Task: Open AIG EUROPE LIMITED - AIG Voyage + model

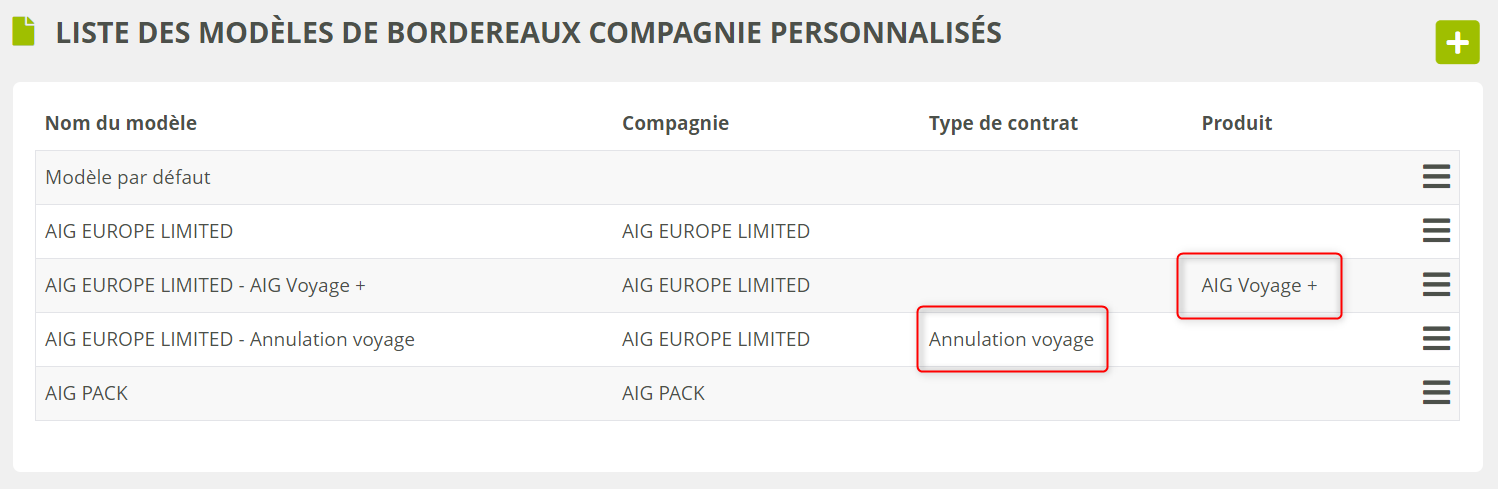Action: 205,285
